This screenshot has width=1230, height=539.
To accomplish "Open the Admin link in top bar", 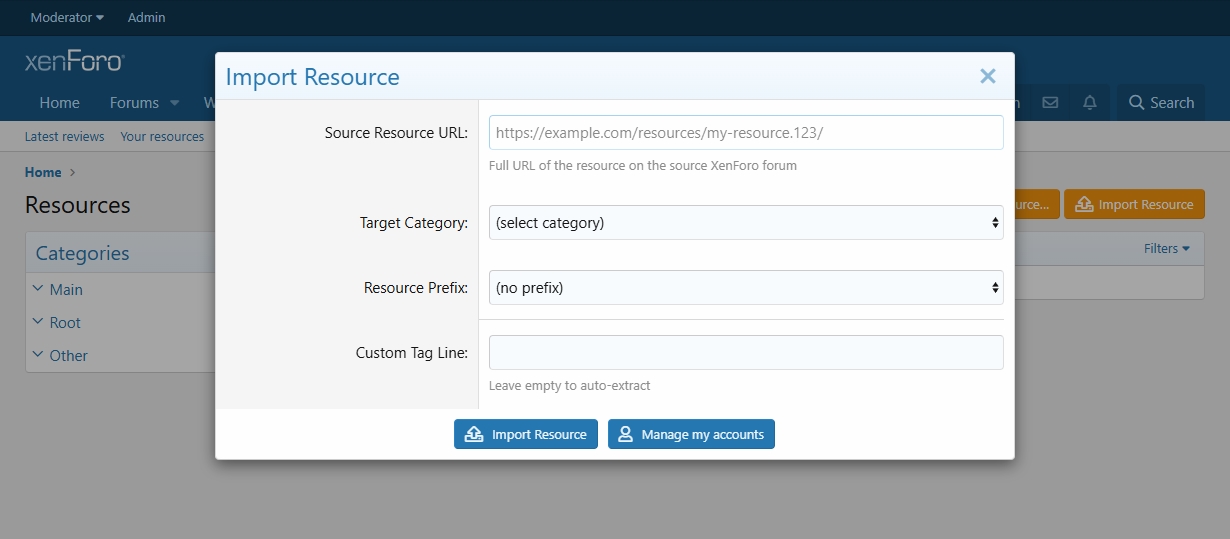I will pyautogui.click(x=147, y=17).
